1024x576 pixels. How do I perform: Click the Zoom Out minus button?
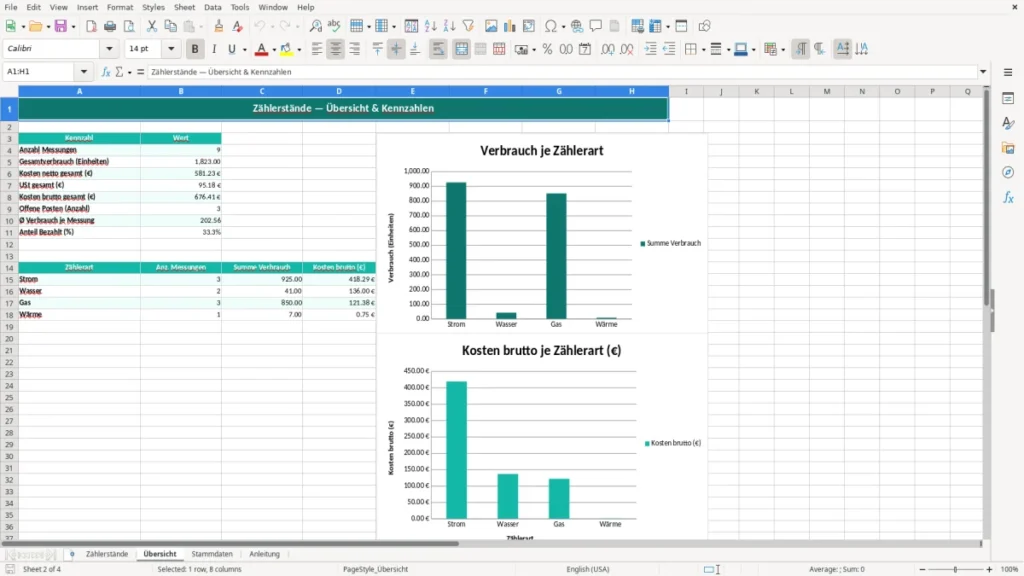pyautogui.click(x=922, y=569)
